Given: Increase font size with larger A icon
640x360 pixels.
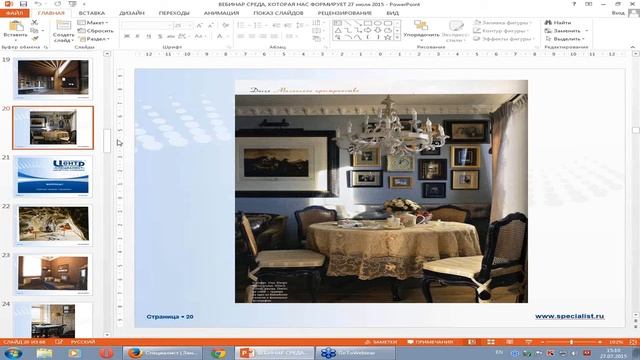Looking at the screenshot, I should 200,25.
